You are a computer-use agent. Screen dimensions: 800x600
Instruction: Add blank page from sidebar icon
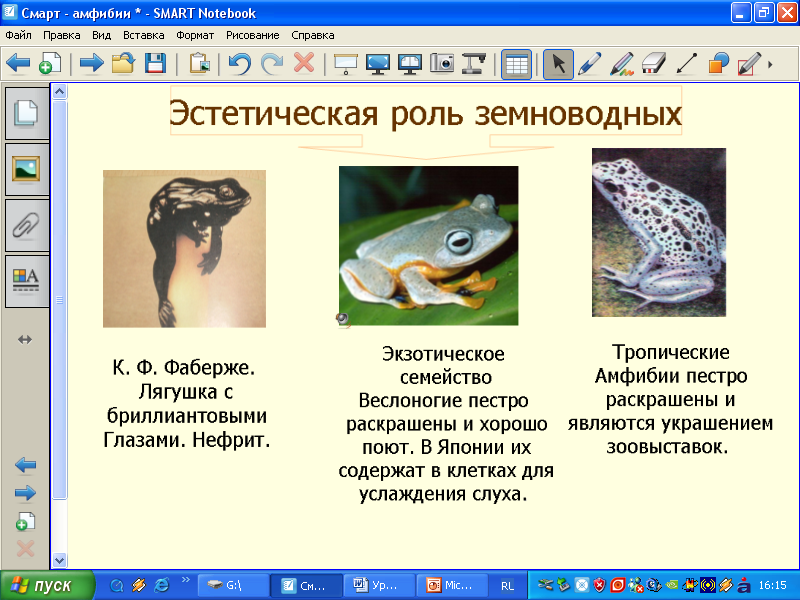(x=26, y=521)
